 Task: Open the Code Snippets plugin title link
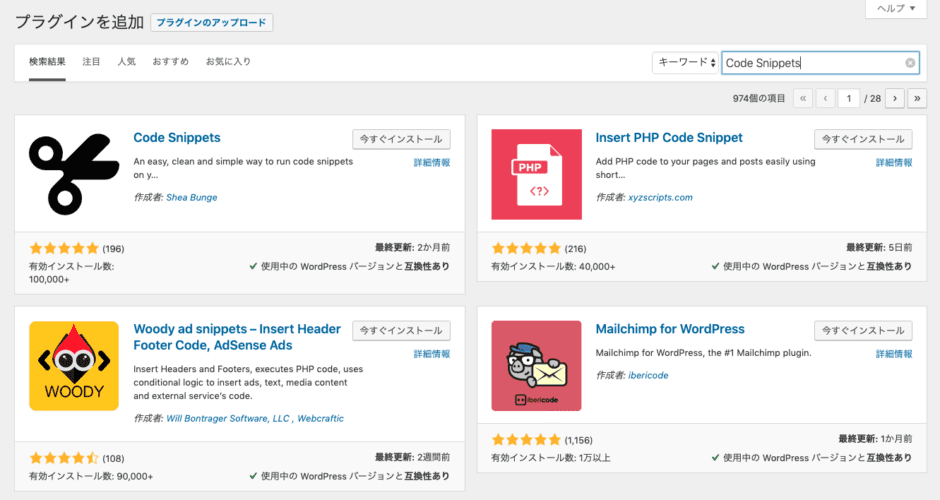point(177,137)
